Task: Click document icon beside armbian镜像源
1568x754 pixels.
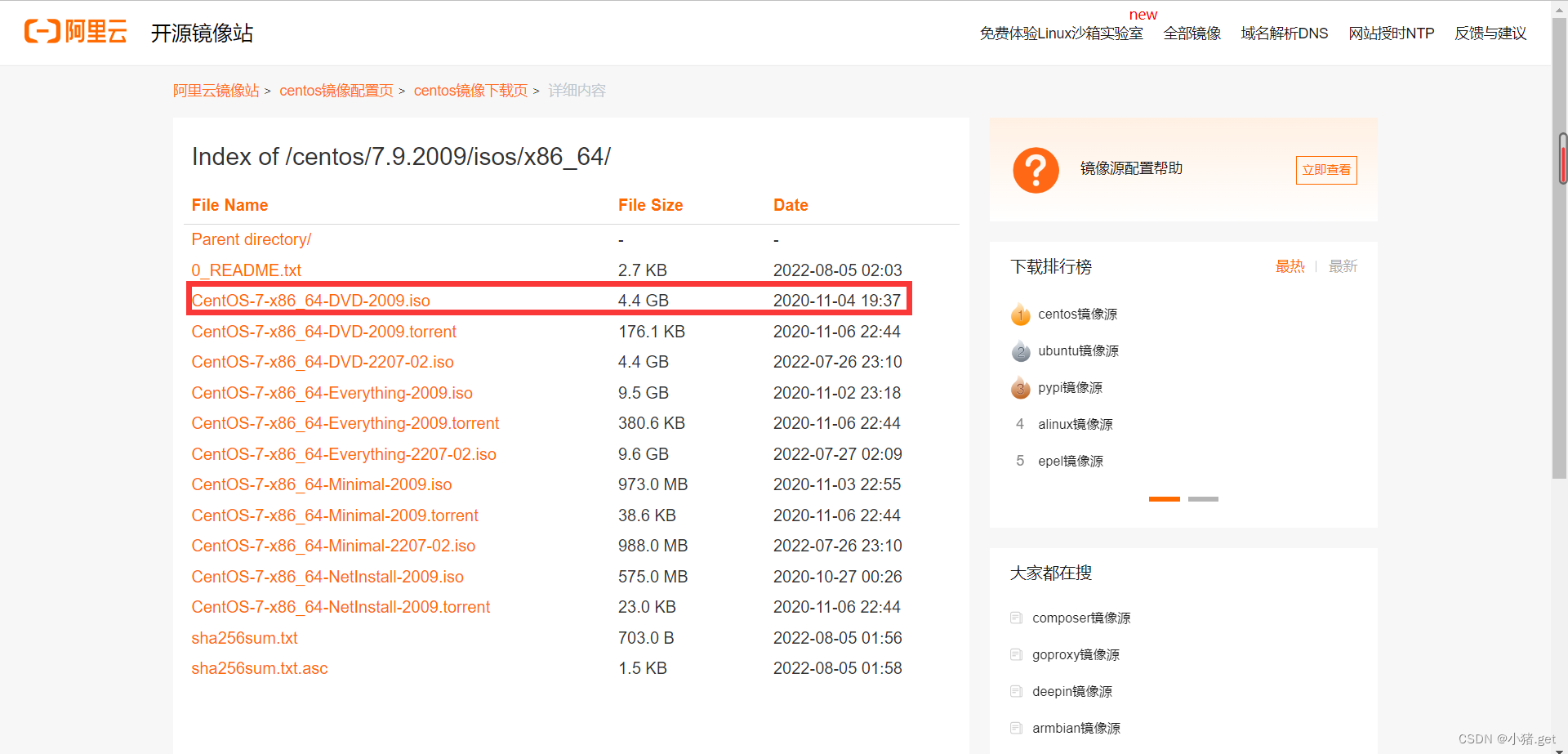Action: (1016, 728)
